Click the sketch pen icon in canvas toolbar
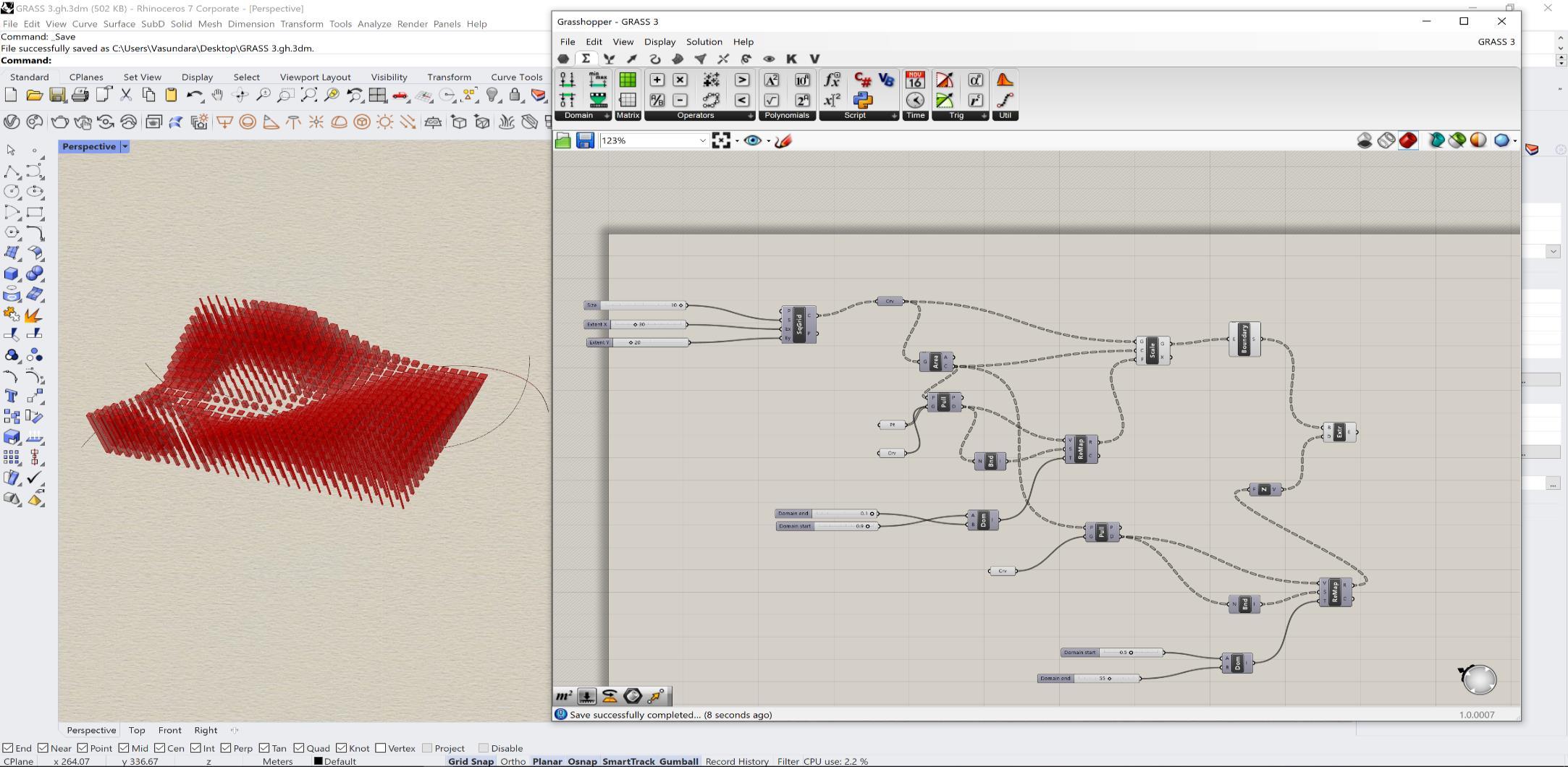This screenshot has height=767, width=1568. [783, 140]
